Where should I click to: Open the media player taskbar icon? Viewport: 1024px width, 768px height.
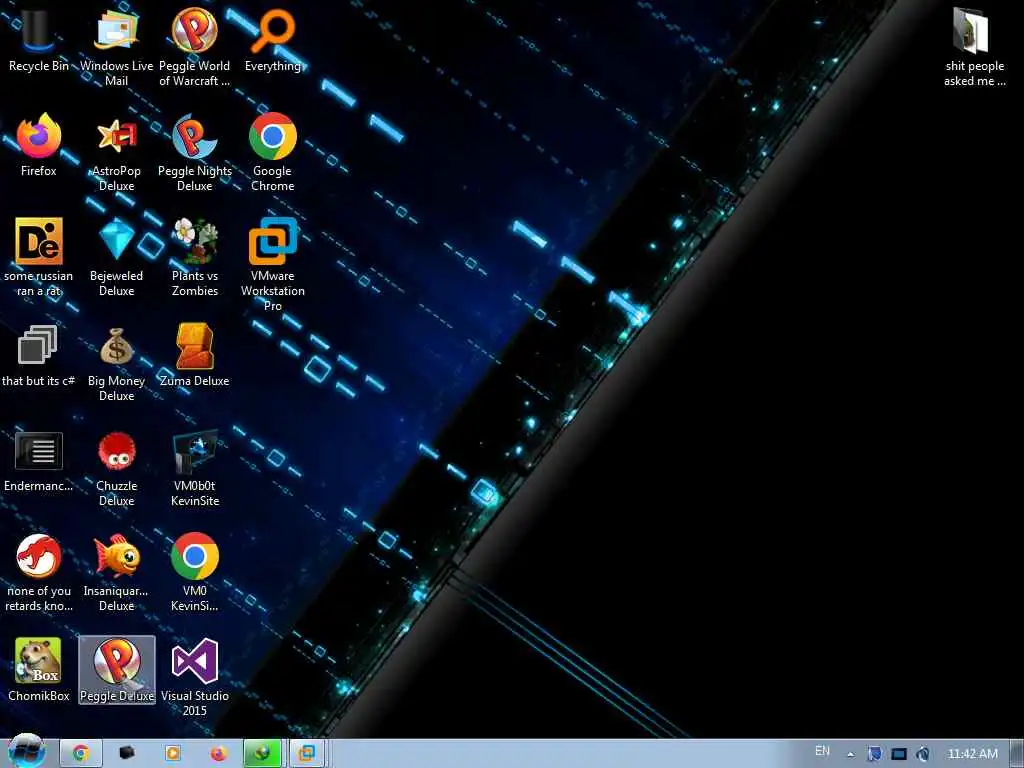[172, 753]
